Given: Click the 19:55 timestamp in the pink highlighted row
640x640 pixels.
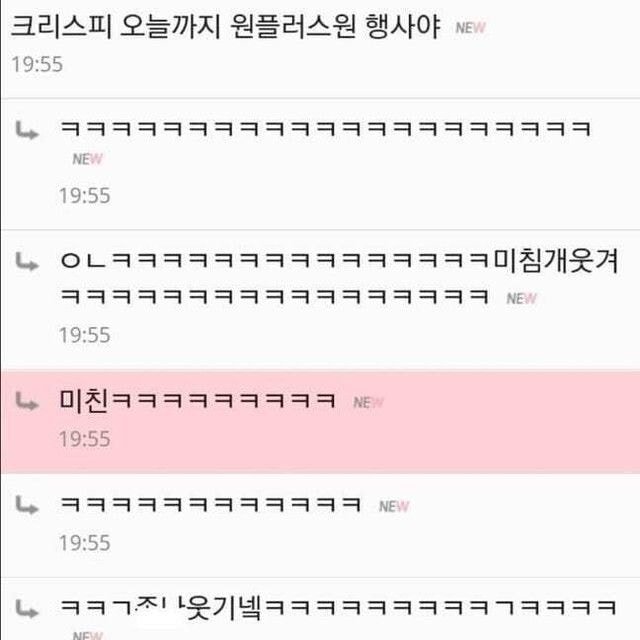Looking at the screenshot, I should (x=84, y=439).
